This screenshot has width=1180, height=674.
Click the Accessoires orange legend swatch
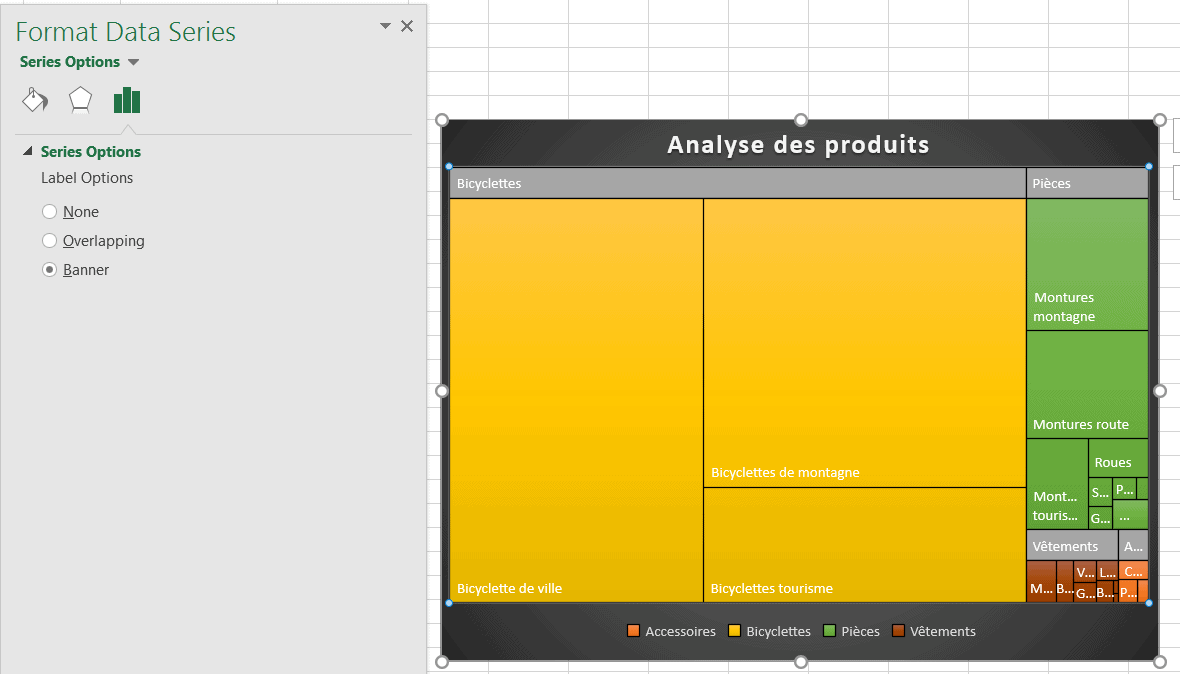633,631
